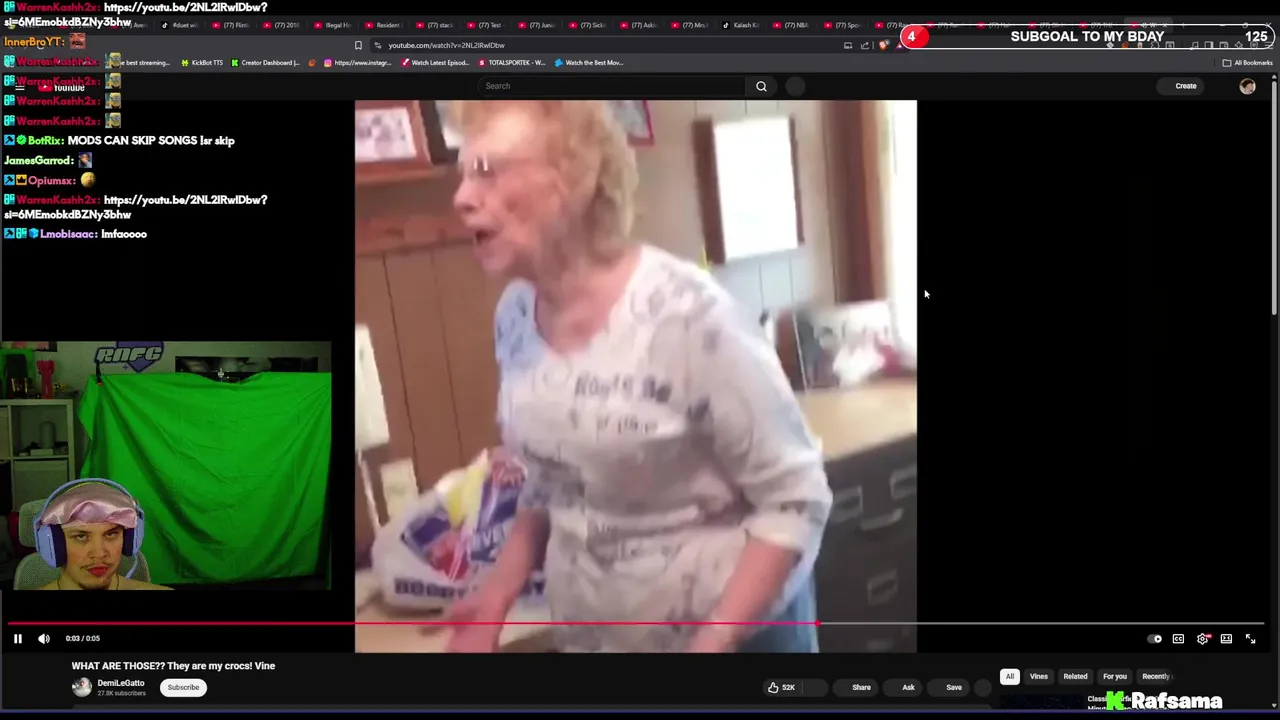Select the Vines filter chip
The image size is (1280, 720).
(x=1039, y=676)
